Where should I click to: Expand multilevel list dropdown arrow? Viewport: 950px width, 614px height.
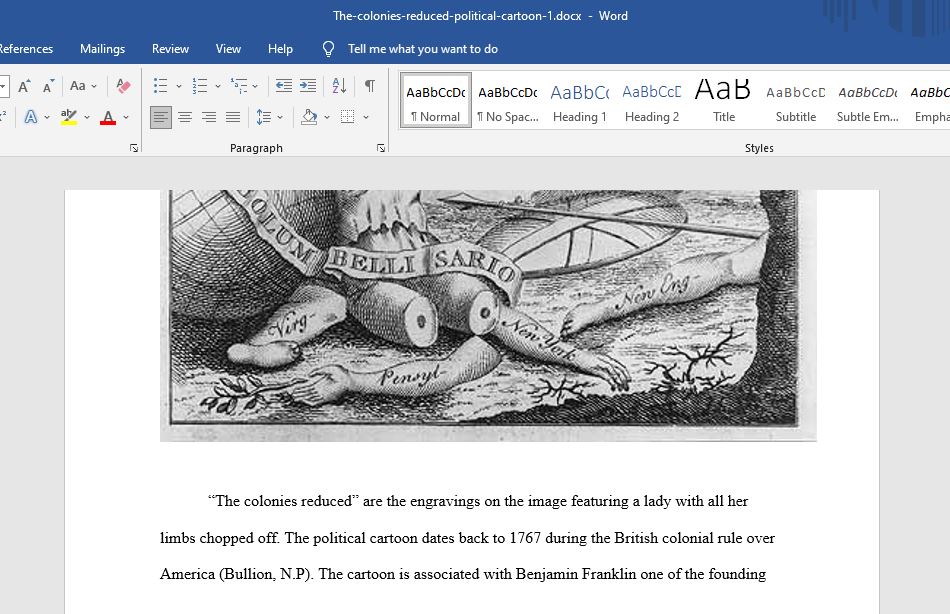tap(255, 86)
